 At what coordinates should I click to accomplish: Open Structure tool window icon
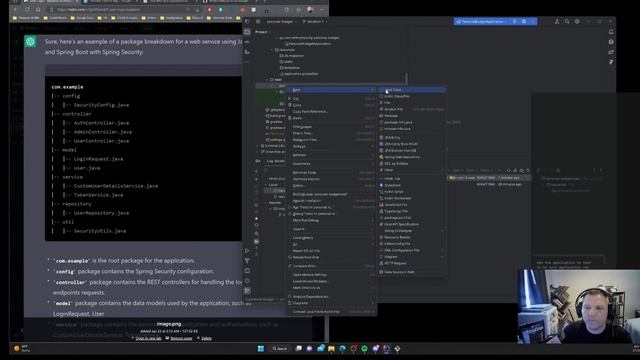coord(247,52)
